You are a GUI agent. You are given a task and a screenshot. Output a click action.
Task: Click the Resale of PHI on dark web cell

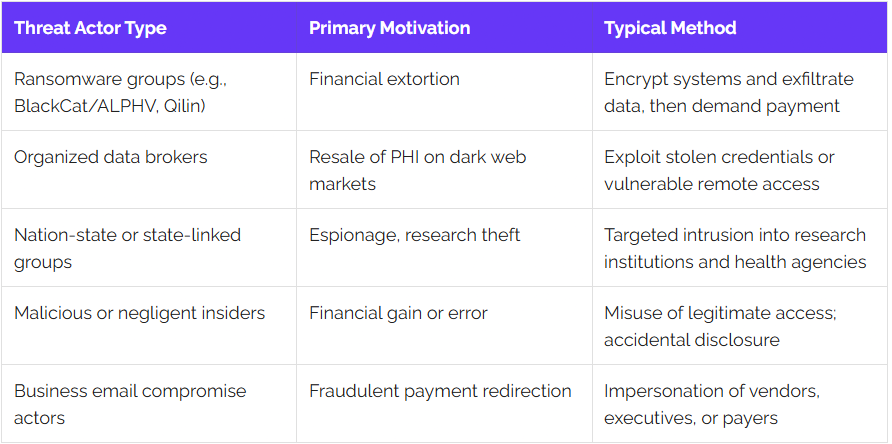click(x=444, y=170)
